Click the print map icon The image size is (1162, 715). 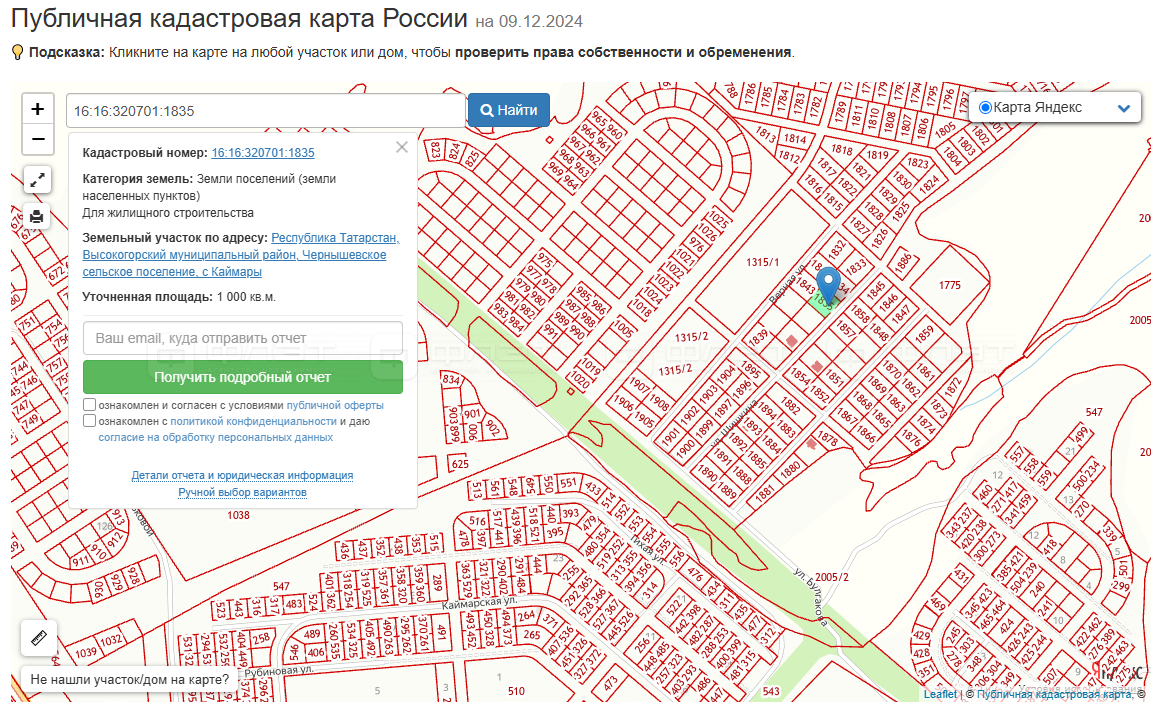(37, 216)
